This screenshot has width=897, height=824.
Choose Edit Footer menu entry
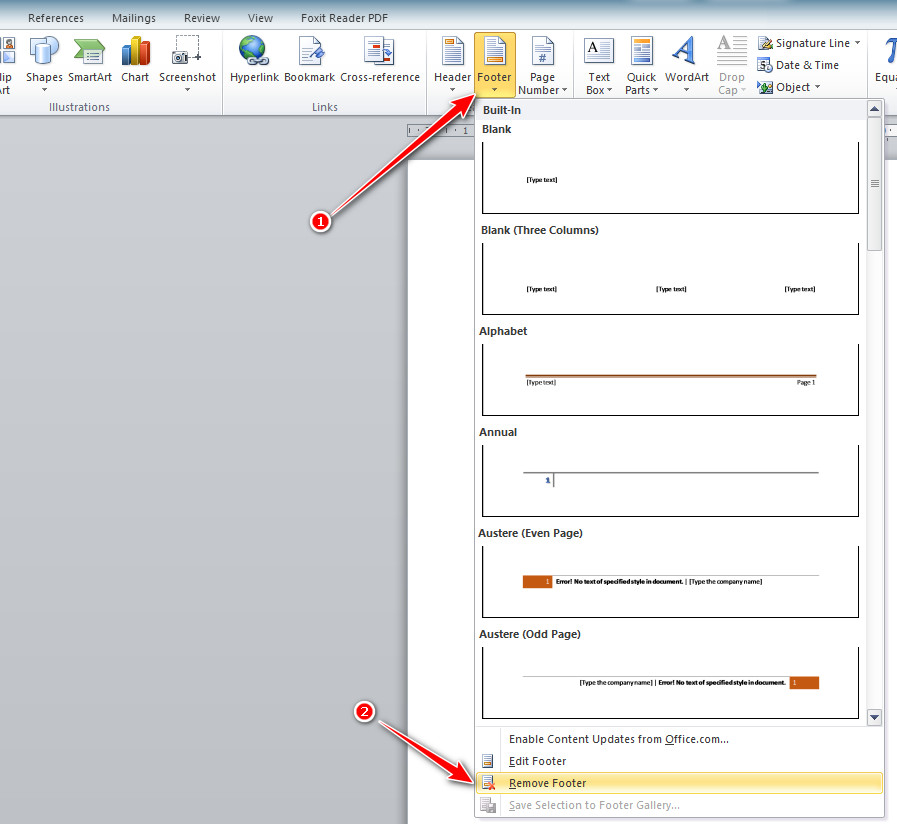537,761
